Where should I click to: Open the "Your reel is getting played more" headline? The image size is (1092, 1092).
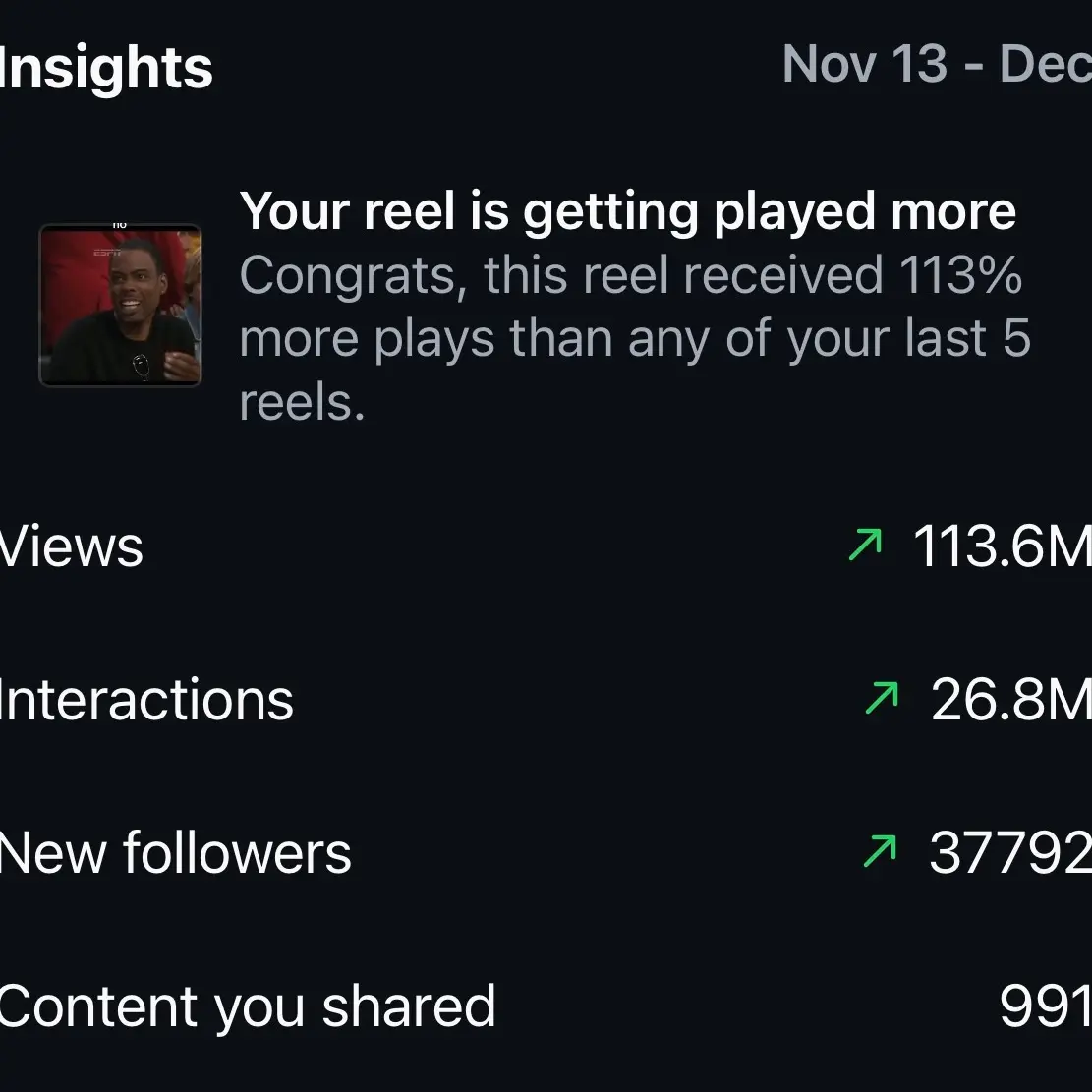pos(627,210)
